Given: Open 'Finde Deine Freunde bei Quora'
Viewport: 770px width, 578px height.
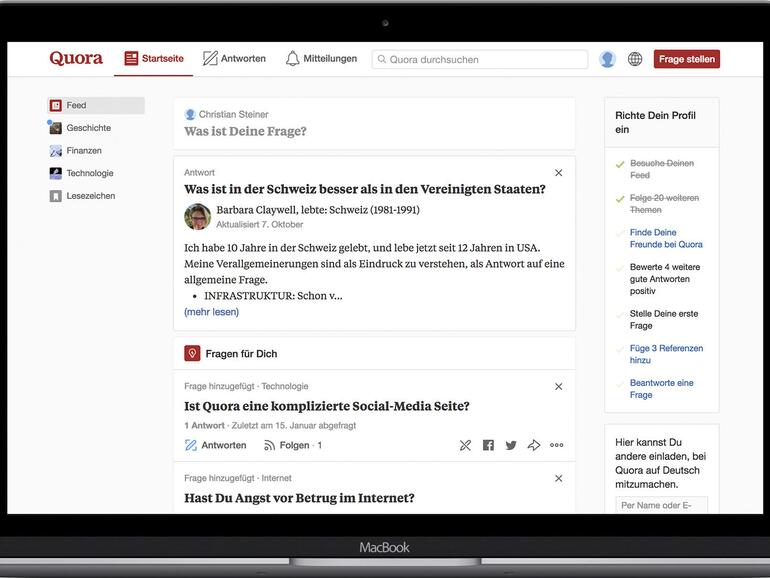Looking at the screenshot, I should click(666, 238).
